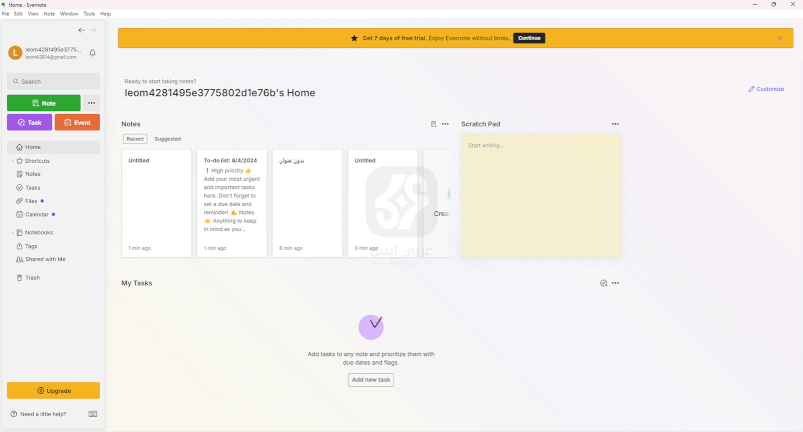Create a new Task
Image resolution: width=803 pixels, height=432 pixels.
29,122
